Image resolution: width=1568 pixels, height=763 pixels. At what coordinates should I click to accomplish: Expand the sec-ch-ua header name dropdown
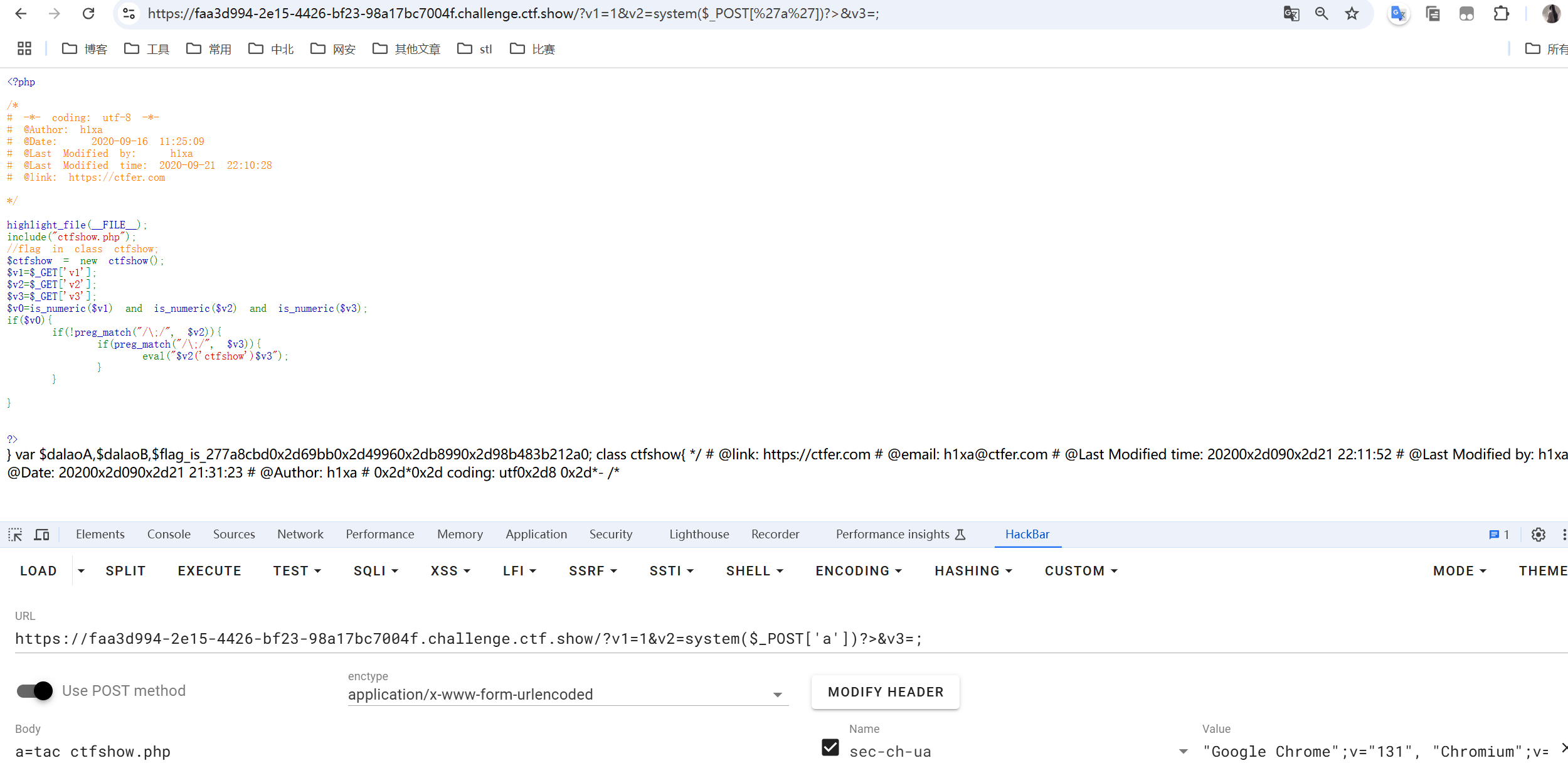(x=1183, y=751)
